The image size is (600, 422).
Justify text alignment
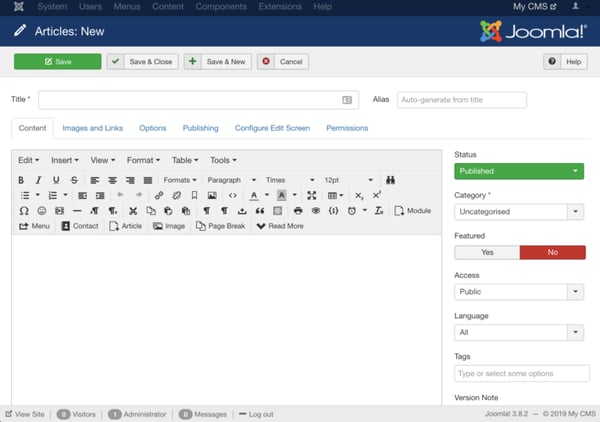pyautogui.click(x=148, y=180)
